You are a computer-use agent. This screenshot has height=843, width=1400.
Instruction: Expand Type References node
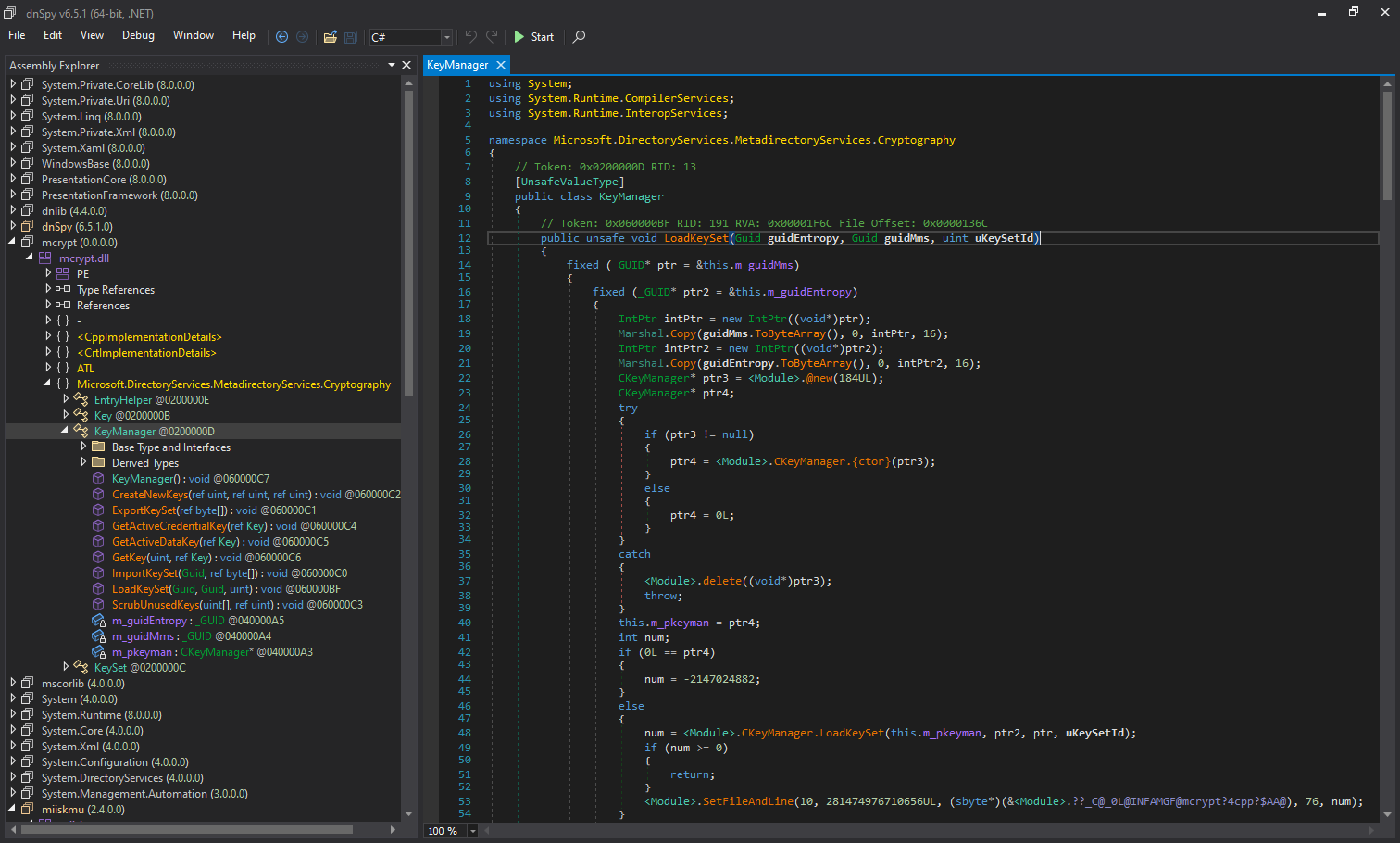48,289
